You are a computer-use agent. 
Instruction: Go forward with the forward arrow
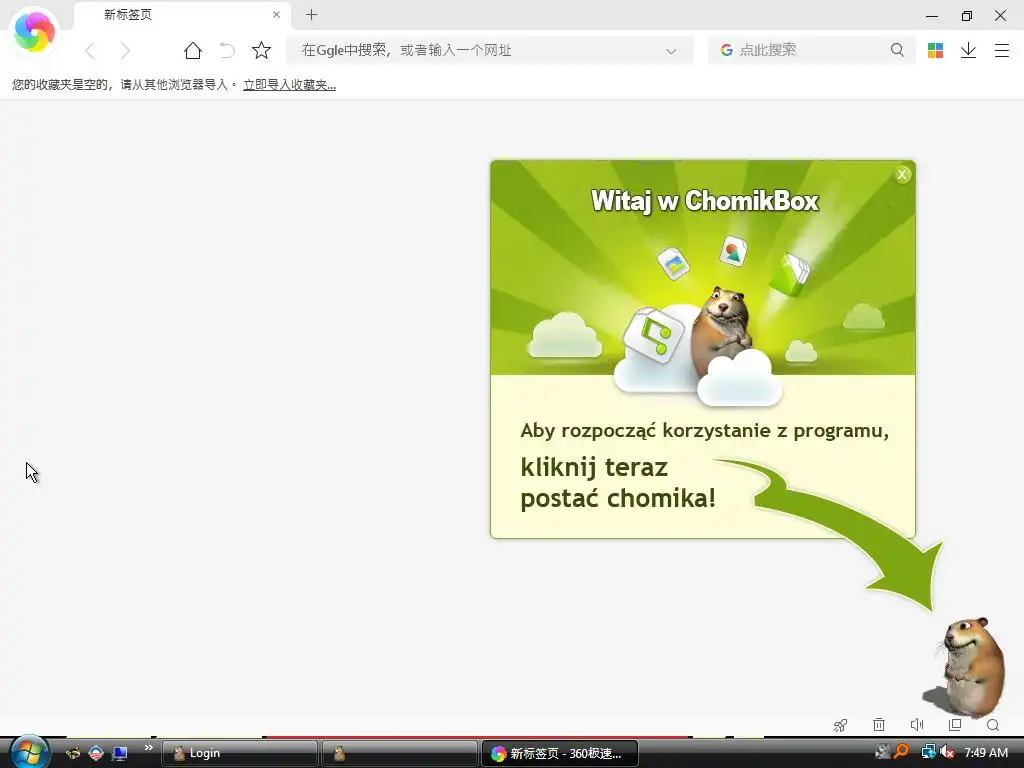coord(125,50)
